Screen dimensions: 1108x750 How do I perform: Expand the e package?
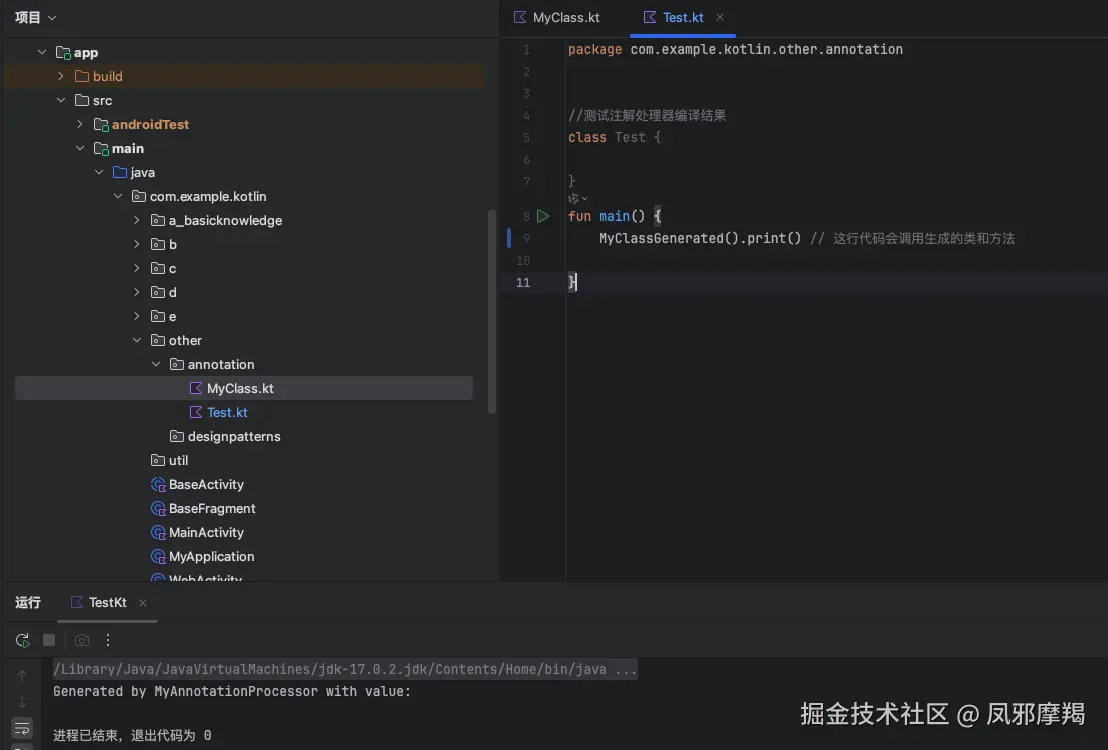click(137, 317)
